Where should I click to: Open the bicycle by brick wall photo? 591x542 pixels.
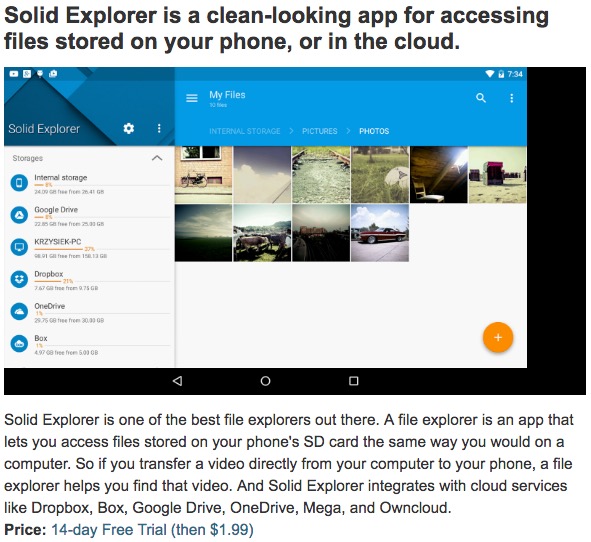[204, 175]
